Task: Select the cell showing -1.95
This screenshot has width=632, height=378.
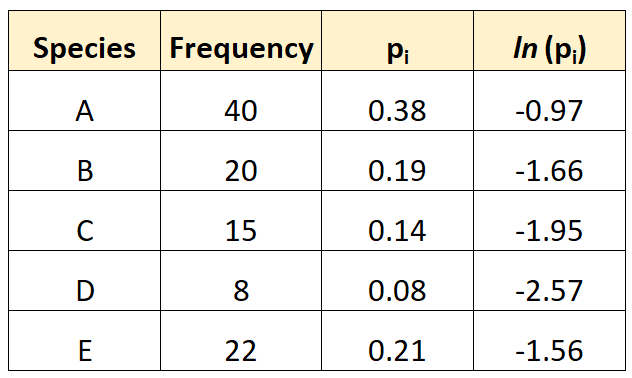Action: pyautogui.click(x=549, y=220)
